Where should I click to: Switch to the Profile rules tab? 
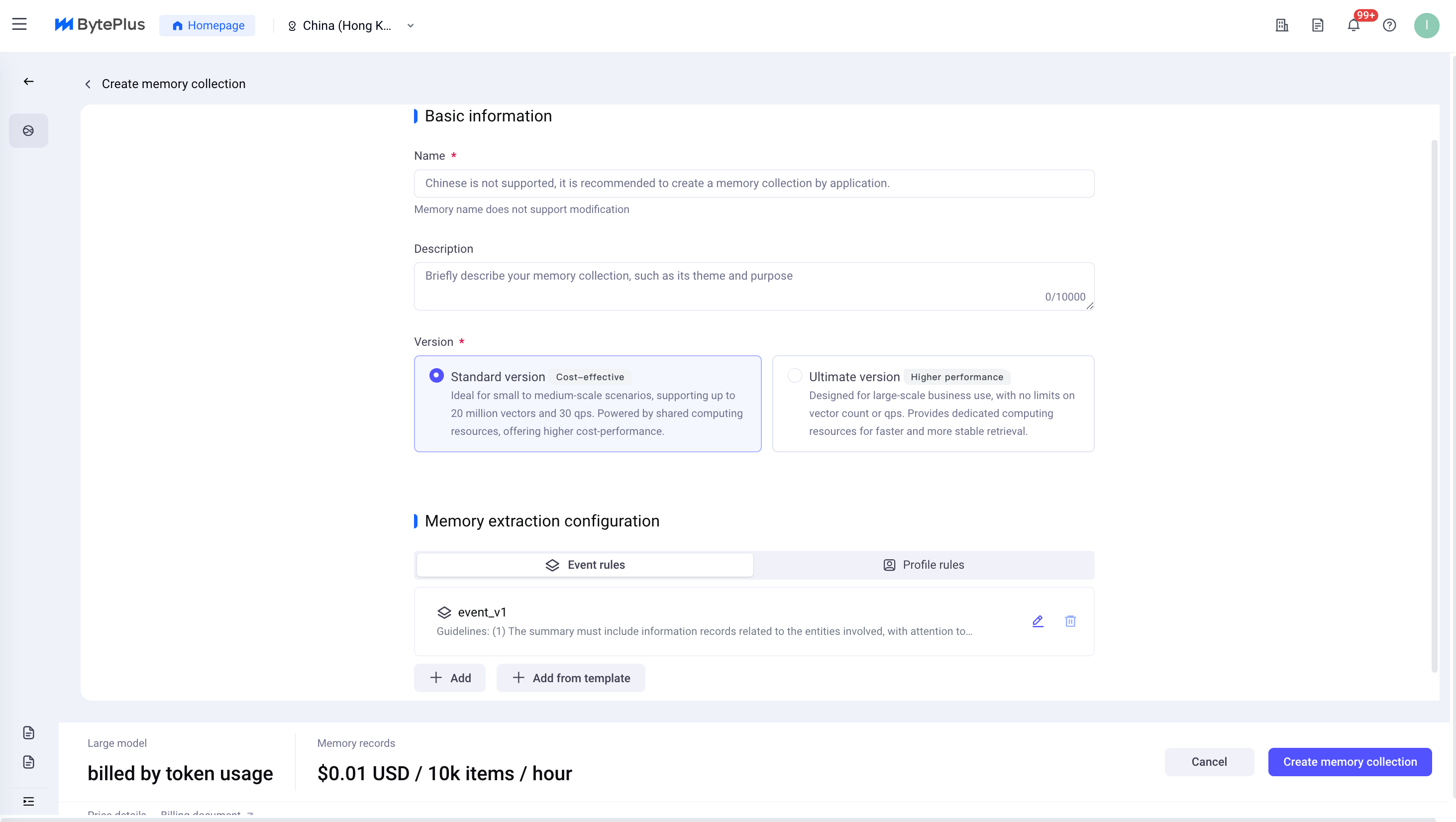pyautogui.click(x=924, y=565)
